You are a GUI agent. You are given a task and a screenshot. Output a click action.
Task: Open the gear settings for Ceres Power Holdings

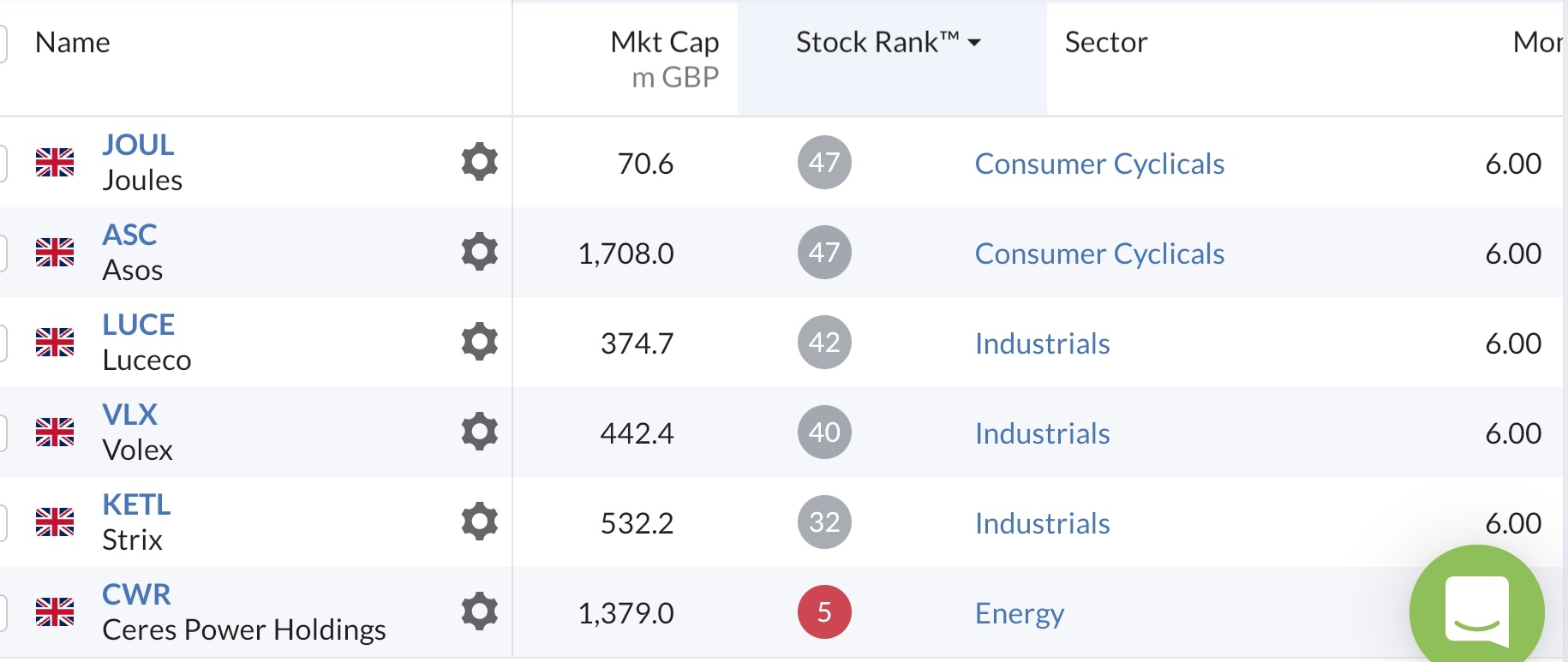click(x=479, y=611)
